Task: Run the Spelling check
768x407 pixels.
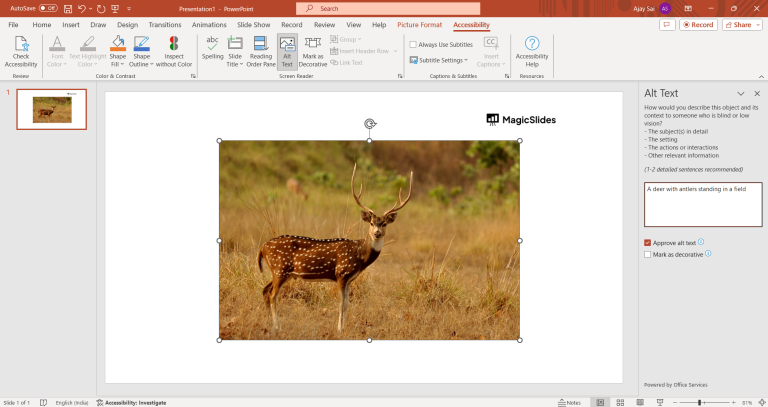Action: (x=213, y=48)
